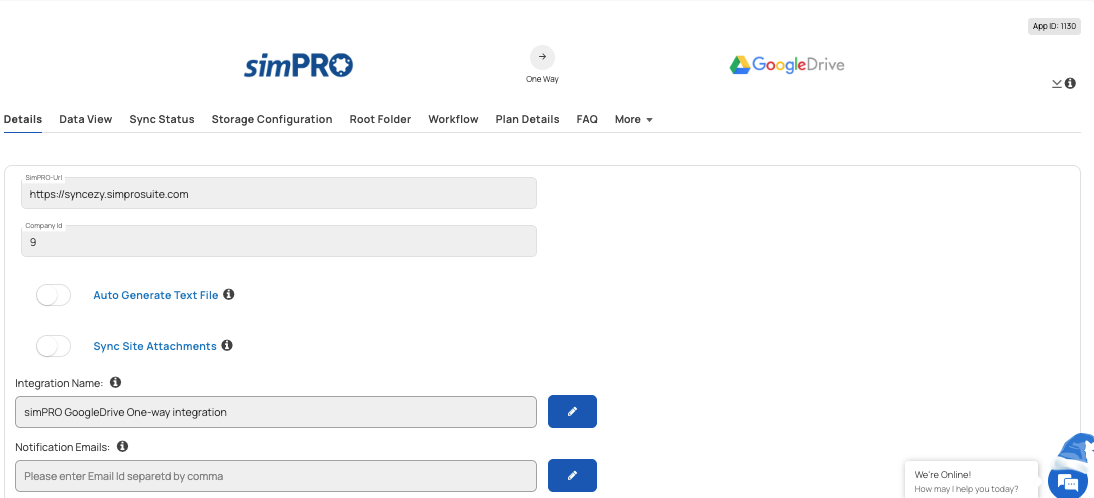Click the 'Integration Name:' label text
Screen dimensions: 1094x498
59,383
